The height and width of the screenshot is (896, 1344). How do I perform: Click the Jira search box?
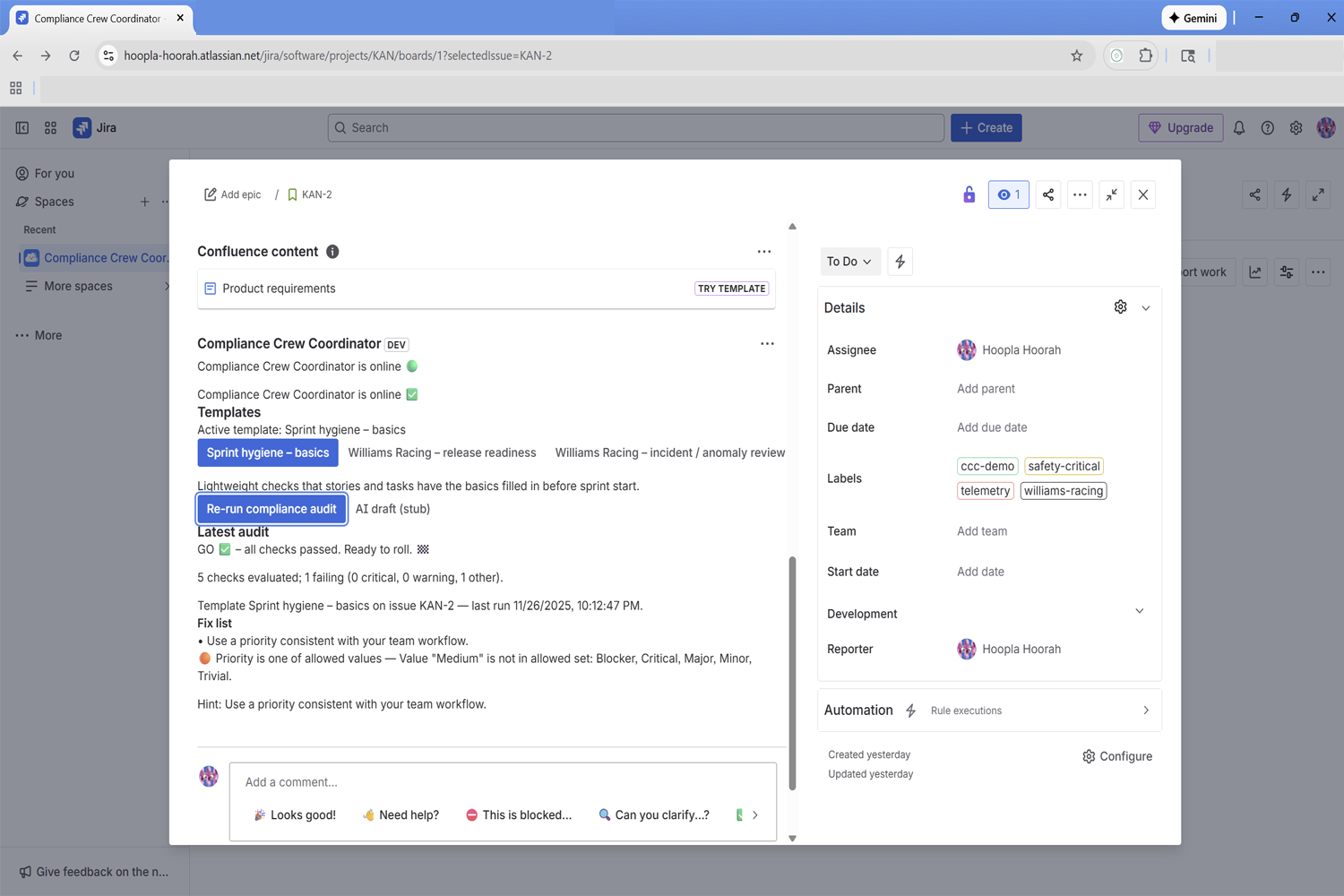click(x=636, y=128)
